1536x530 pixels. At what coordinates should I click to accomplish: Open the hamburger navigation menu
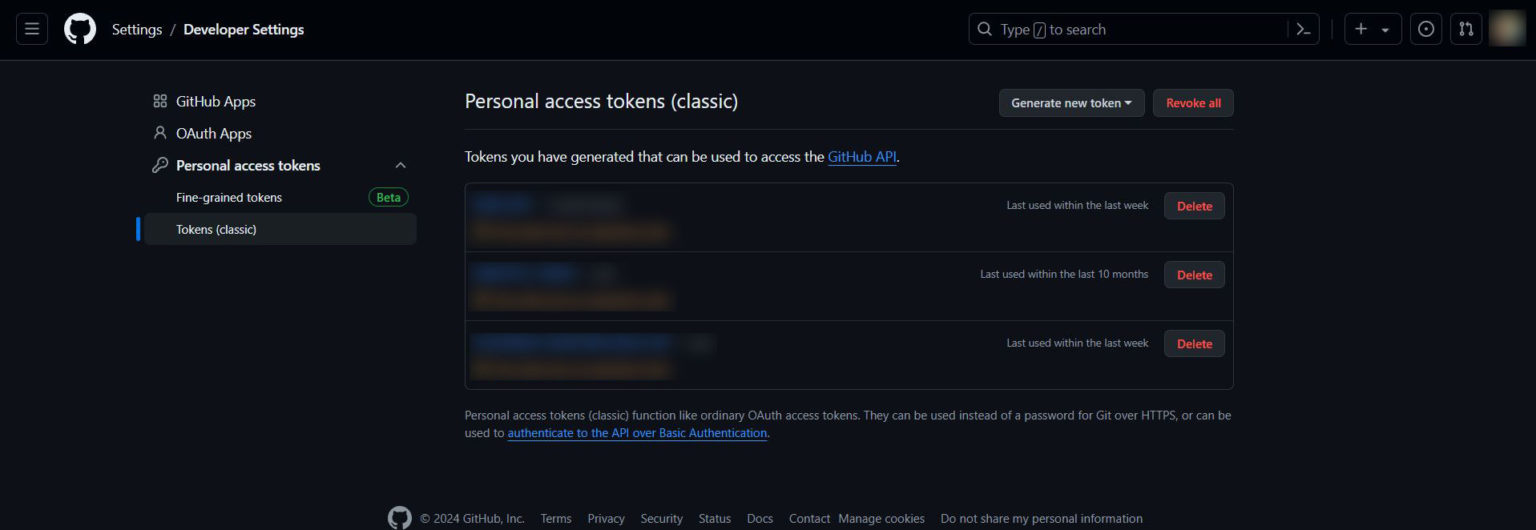32,29
